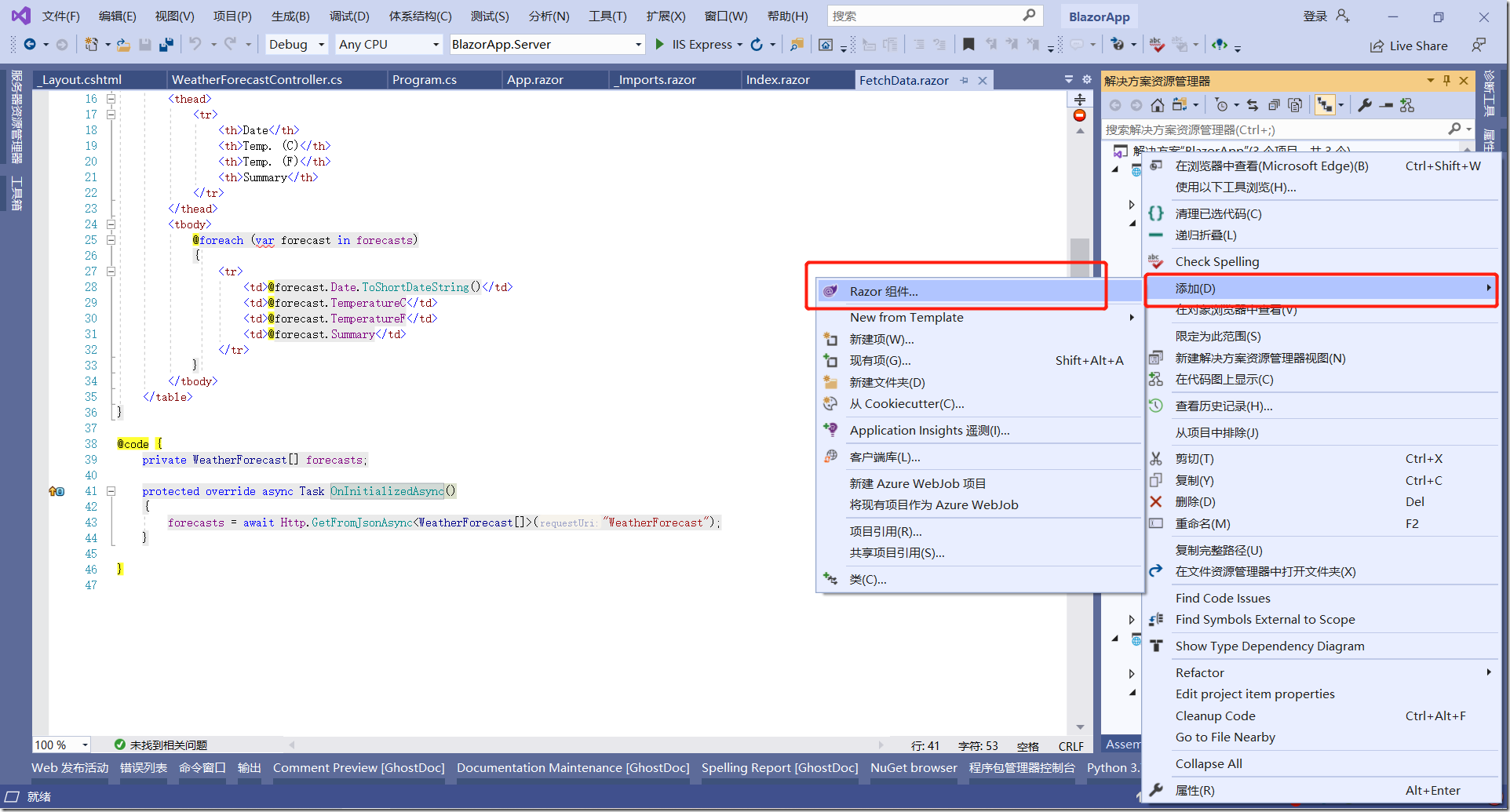Image resolution: width=1510 pixels, height=812 pixels.
Task: Click the Find in Files icon
Action: click(x=797, y=45)
